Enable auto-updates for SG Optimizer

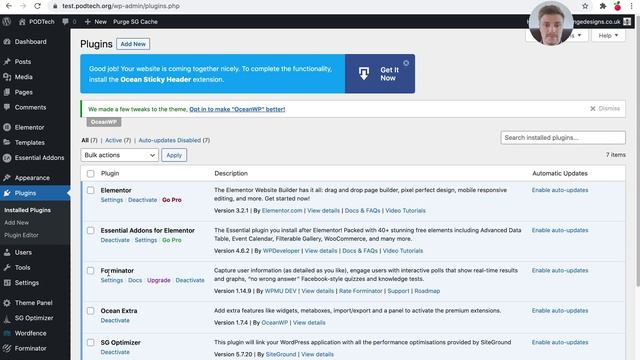coord(560,342)
